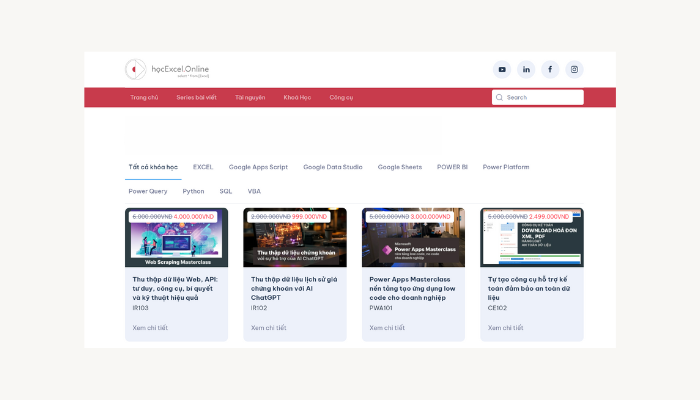Focus the Search input field

click(538, 97)
